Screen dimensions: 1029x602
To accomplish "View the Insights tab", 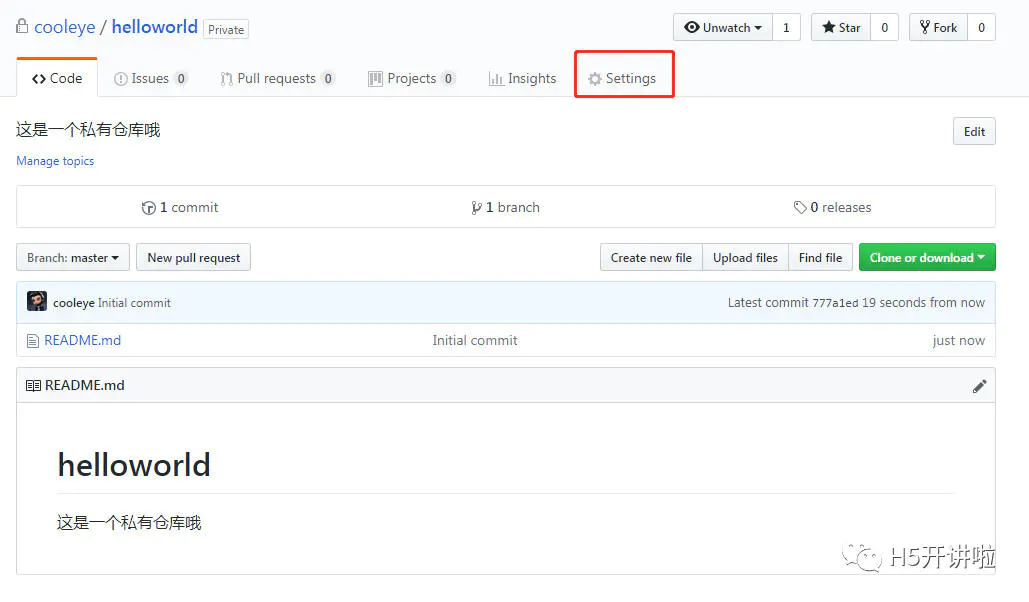I will pos(522,78).
